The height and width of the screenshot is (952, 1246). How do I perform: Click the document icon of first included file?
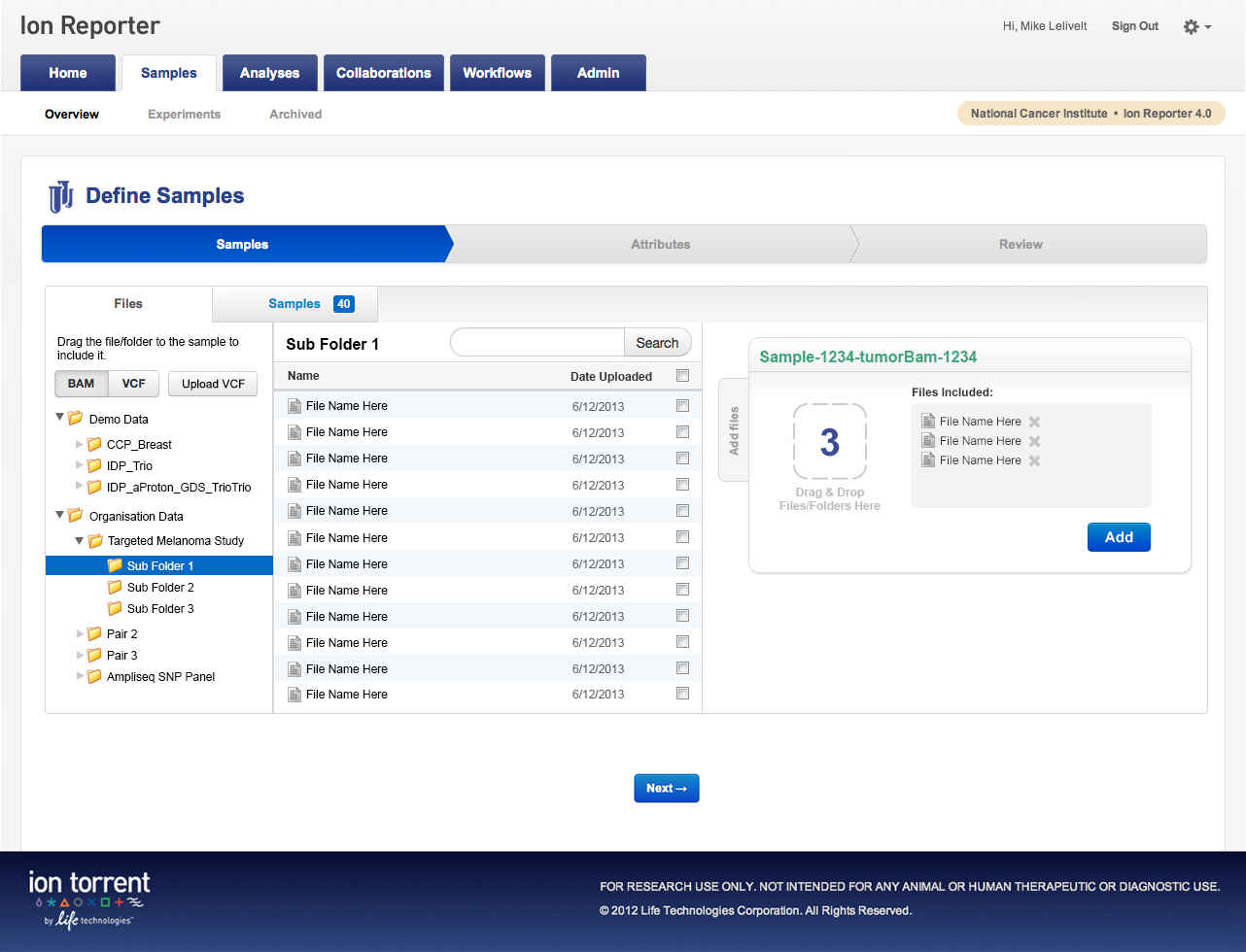click(928, 421)
